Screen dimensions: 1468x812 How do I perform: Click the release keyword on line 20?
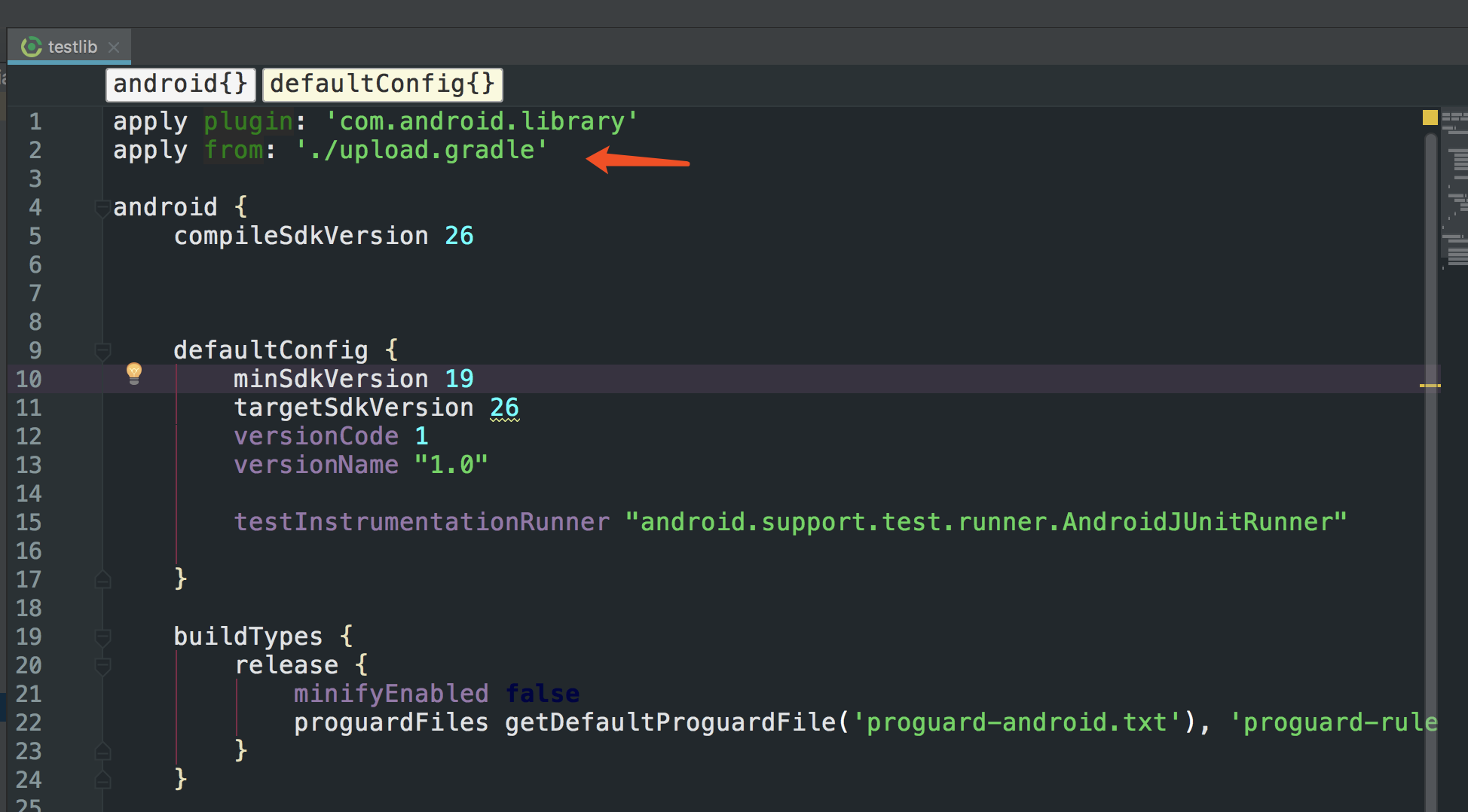pyautogui.click(x=286, y=665)
